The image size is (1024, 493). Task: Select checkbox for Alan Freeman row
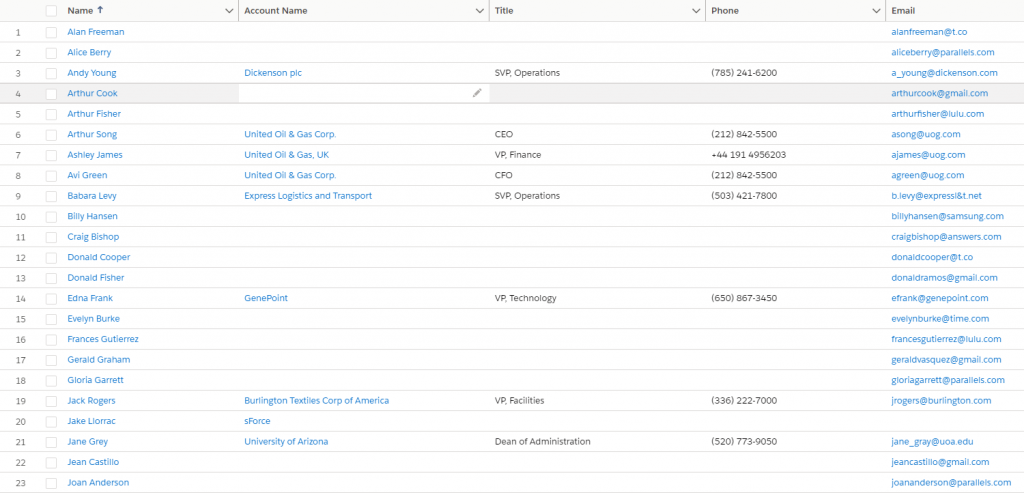51,32
